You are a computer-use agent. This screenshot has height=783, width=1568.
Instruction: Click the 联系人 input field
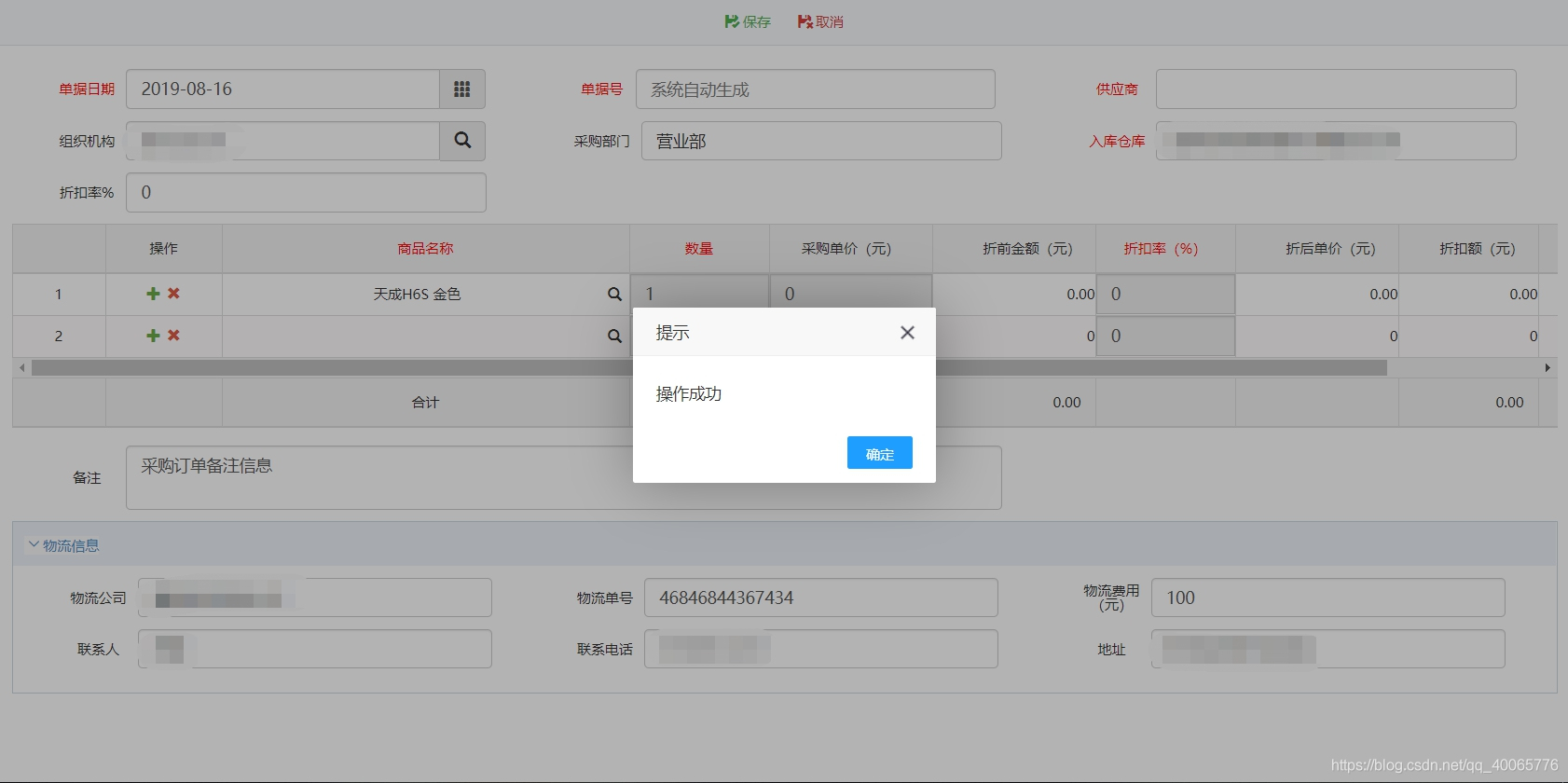(x=315, y=649)
